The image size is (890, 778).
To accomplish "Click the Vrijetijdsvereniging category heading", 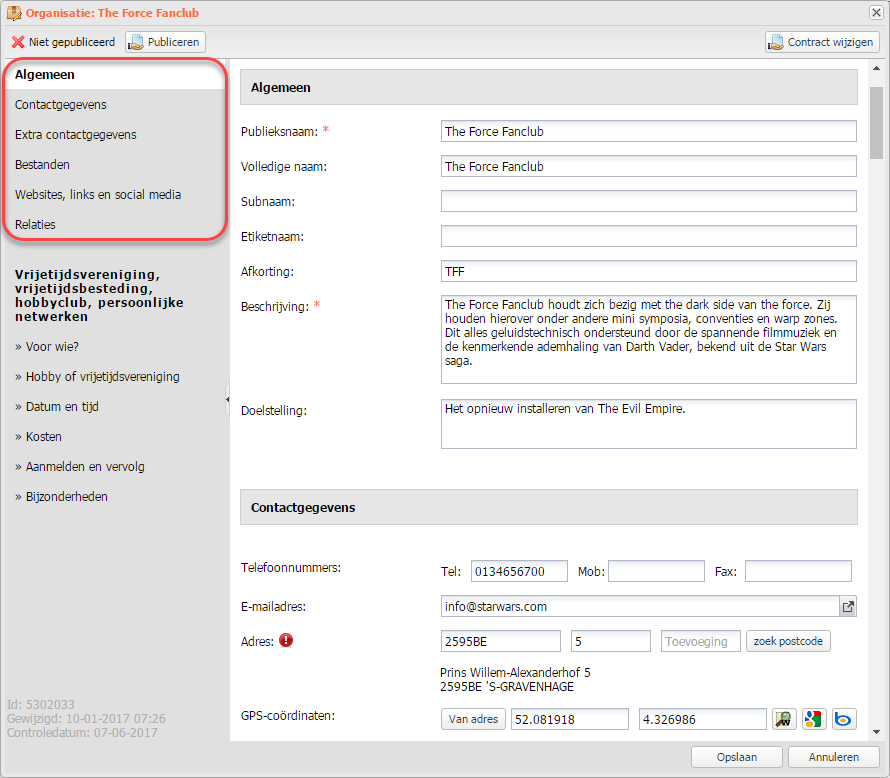I will pyautogui.click(x=99, y=295).
